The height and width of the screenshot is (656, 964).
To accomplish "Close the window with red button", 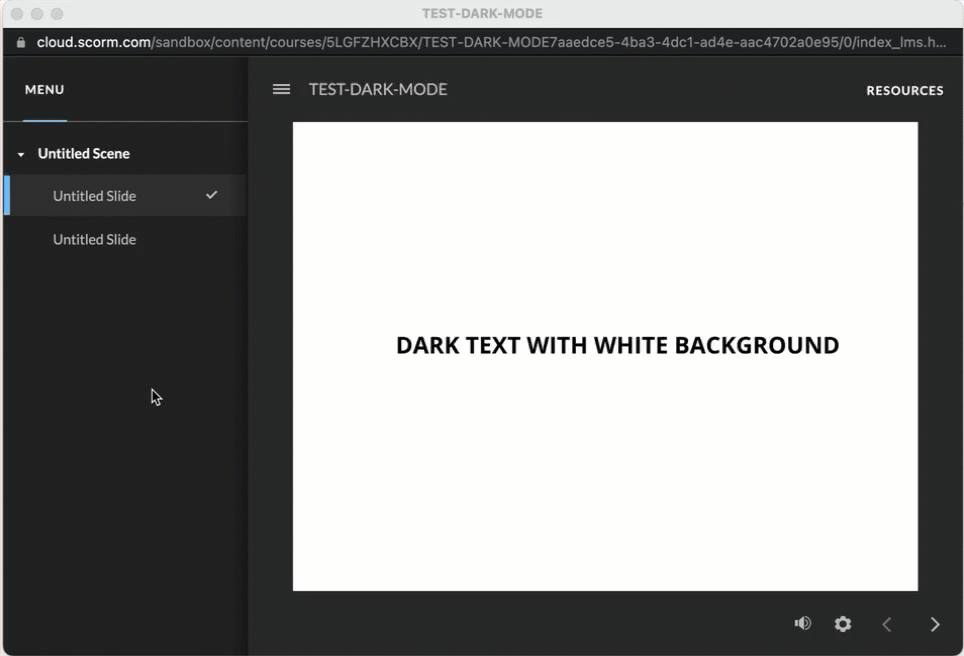I will (17, 14).
